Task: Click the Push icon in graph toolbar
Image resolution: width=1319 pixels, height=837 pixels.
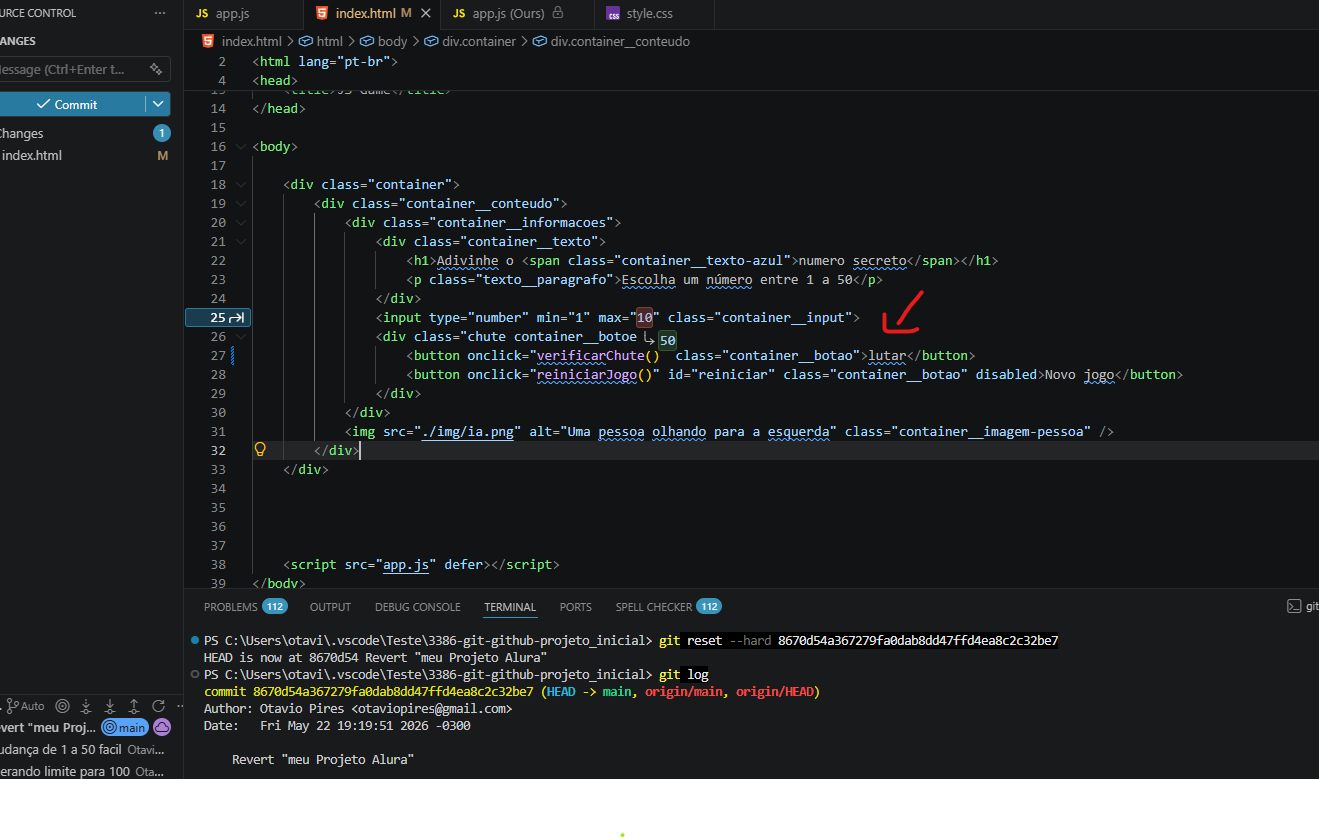Action: pos(134,706)
